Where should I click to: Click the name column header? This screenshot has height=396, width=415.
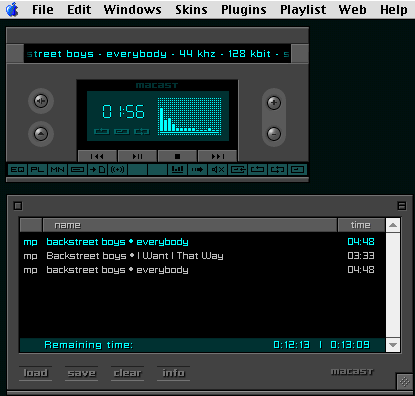[190, 225]
